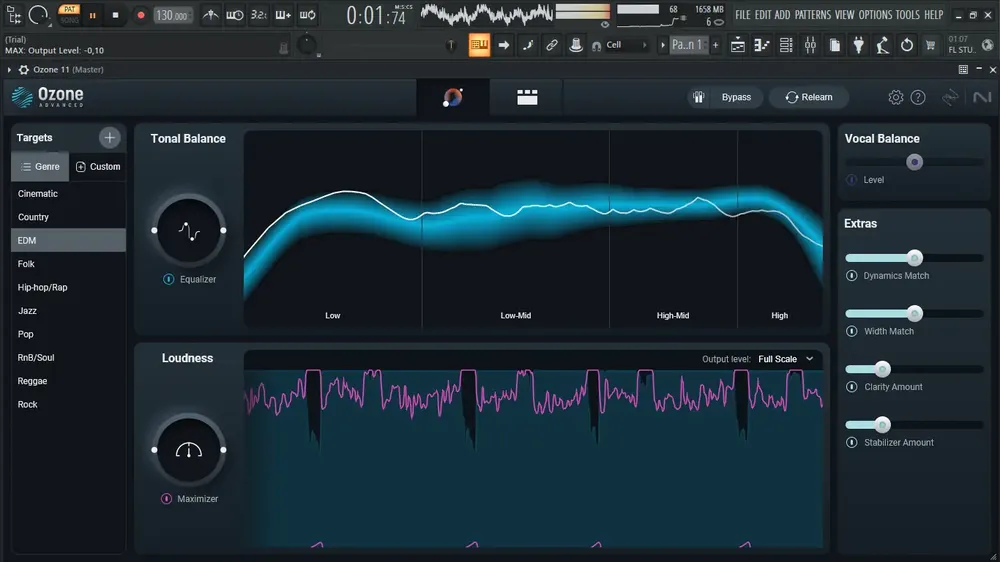The height and width of the screenshot is (562, 1000).
Task: Click the globe news icon
Action: click(x=987, y=45)
